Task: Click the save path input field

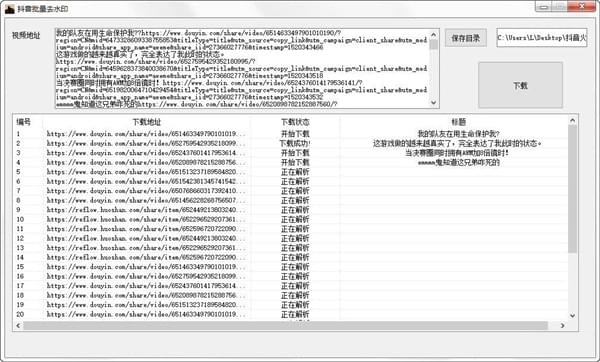Action: point(541,38)
